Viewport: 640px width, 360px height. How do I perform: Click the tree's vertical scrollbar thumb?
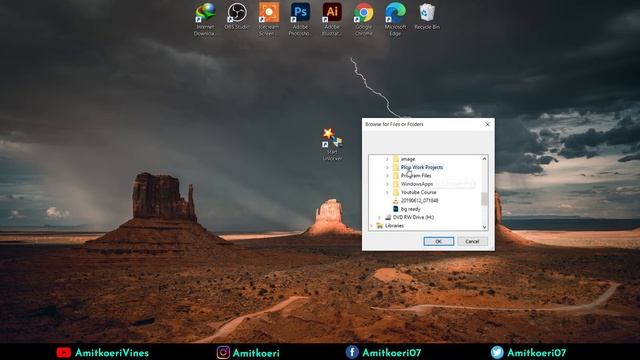(x=484, y=199)
